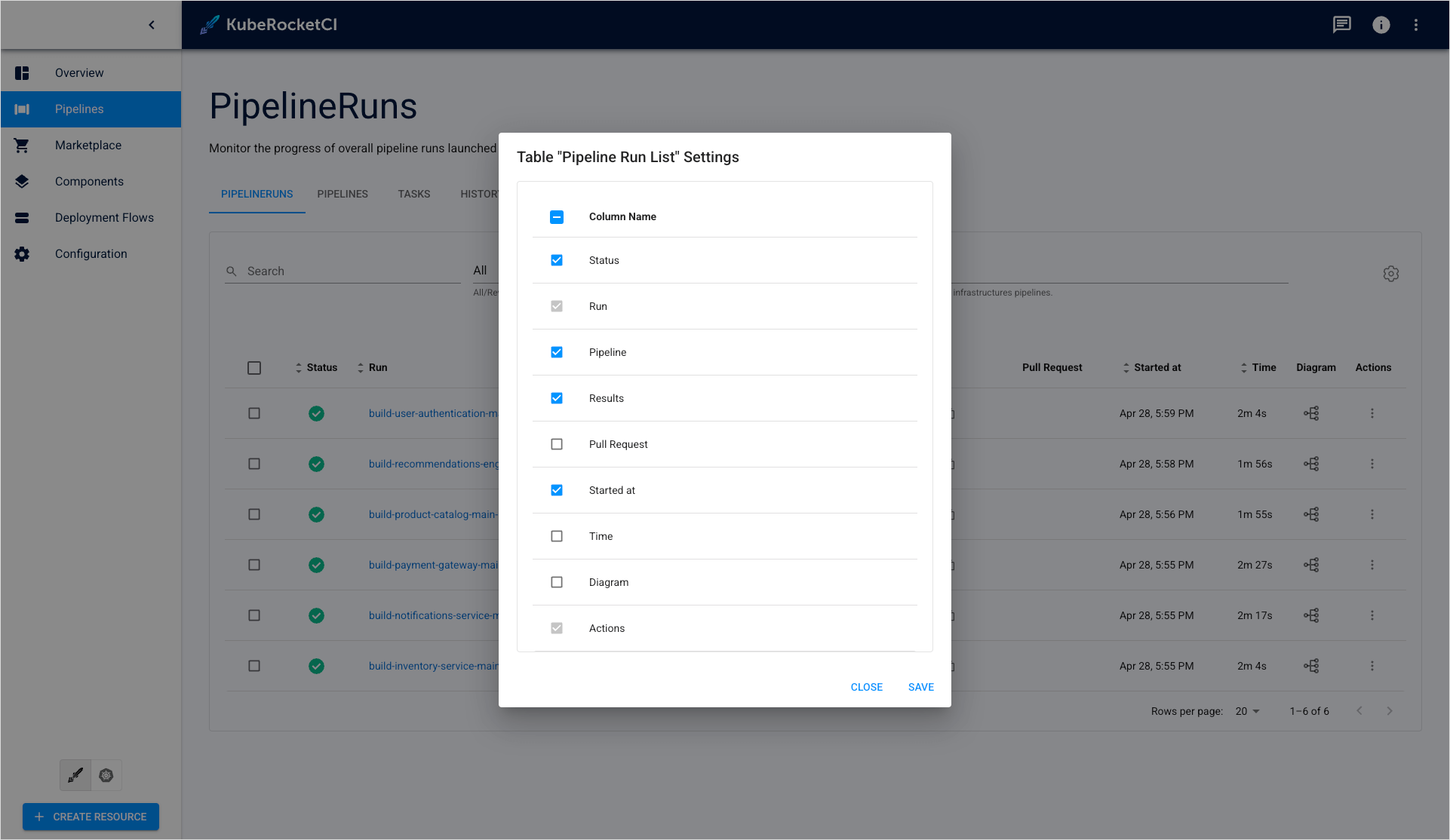The image size is (1450, 840).
Task: Switch to the Tasks tab
Action: [x=413, y=194]
